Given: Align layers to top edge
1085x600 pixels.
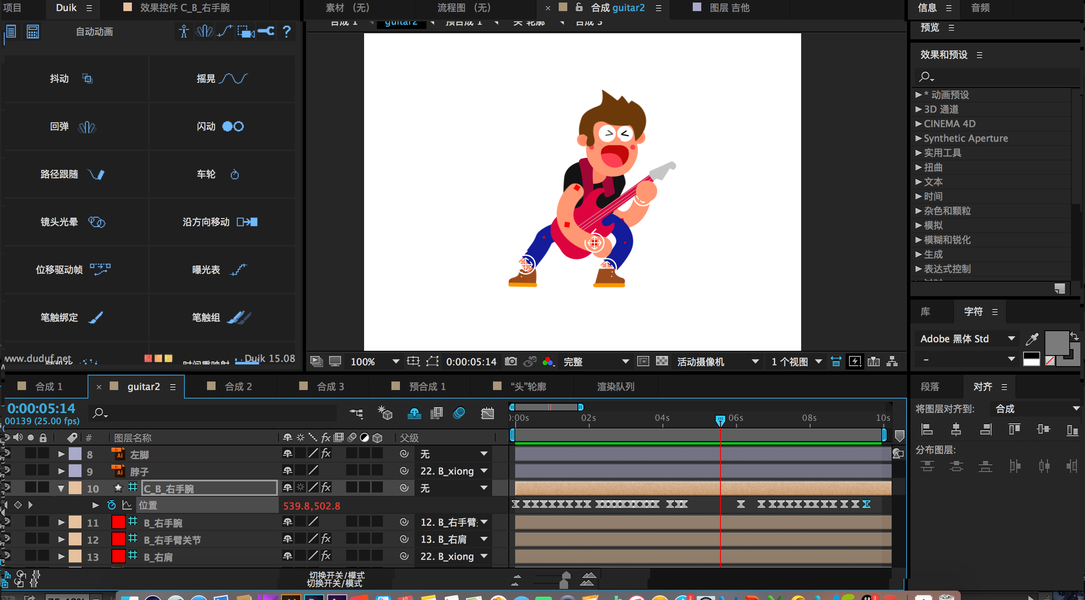Looking at the screenshot, I should tap(1014, 430).
